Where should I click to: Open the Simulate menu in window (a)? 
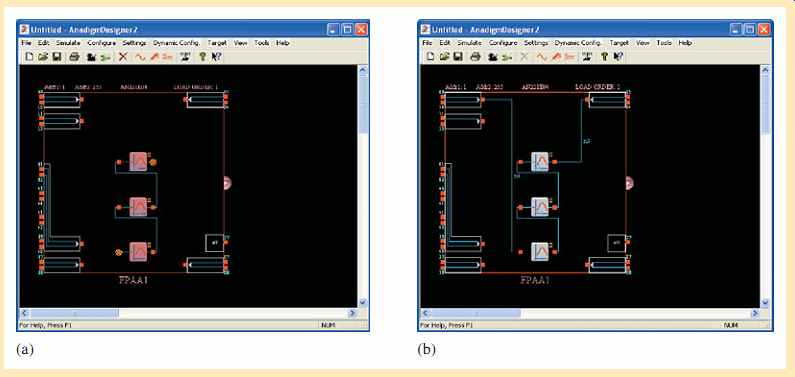point(68,43)
